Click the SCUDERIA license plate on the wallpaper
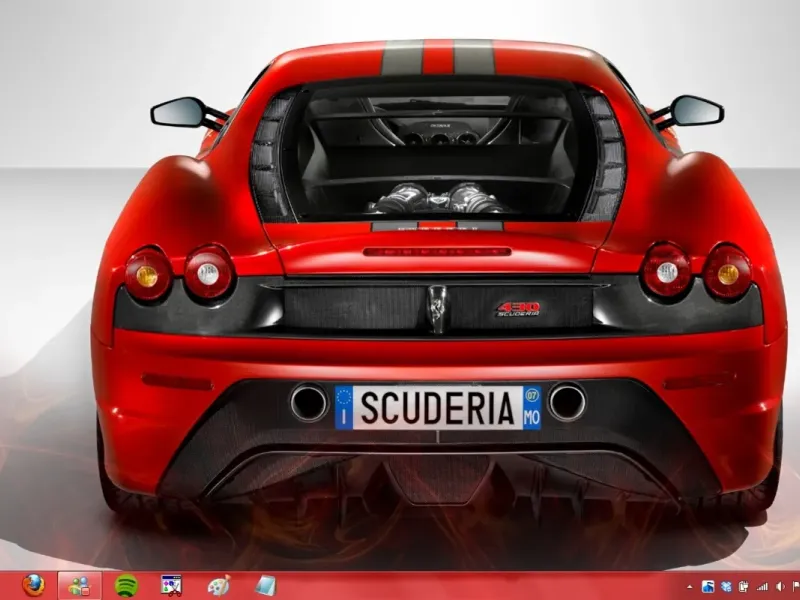 pos(438,408)
